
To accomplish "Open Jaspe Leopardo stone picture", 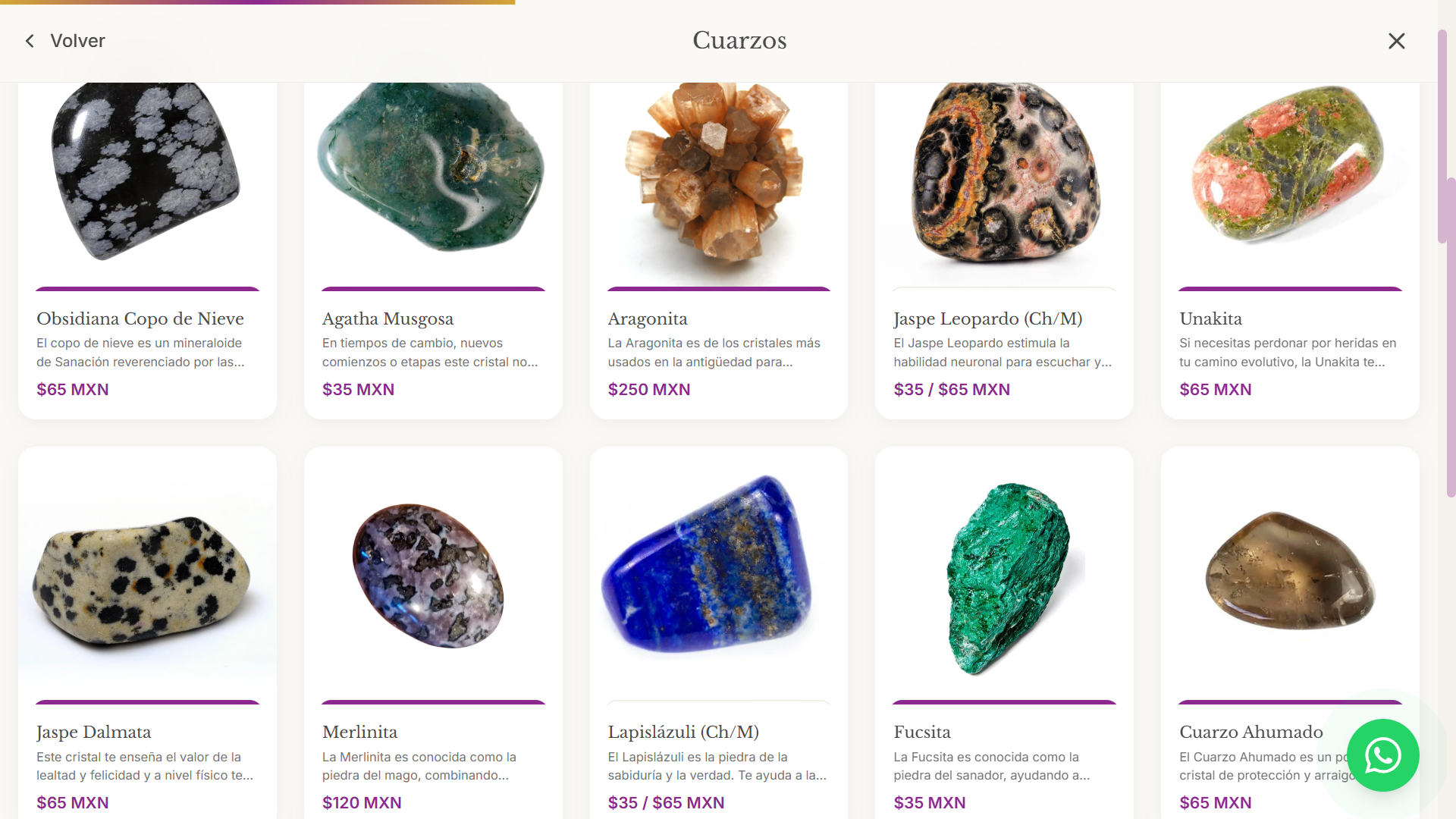I will 1005,173.
